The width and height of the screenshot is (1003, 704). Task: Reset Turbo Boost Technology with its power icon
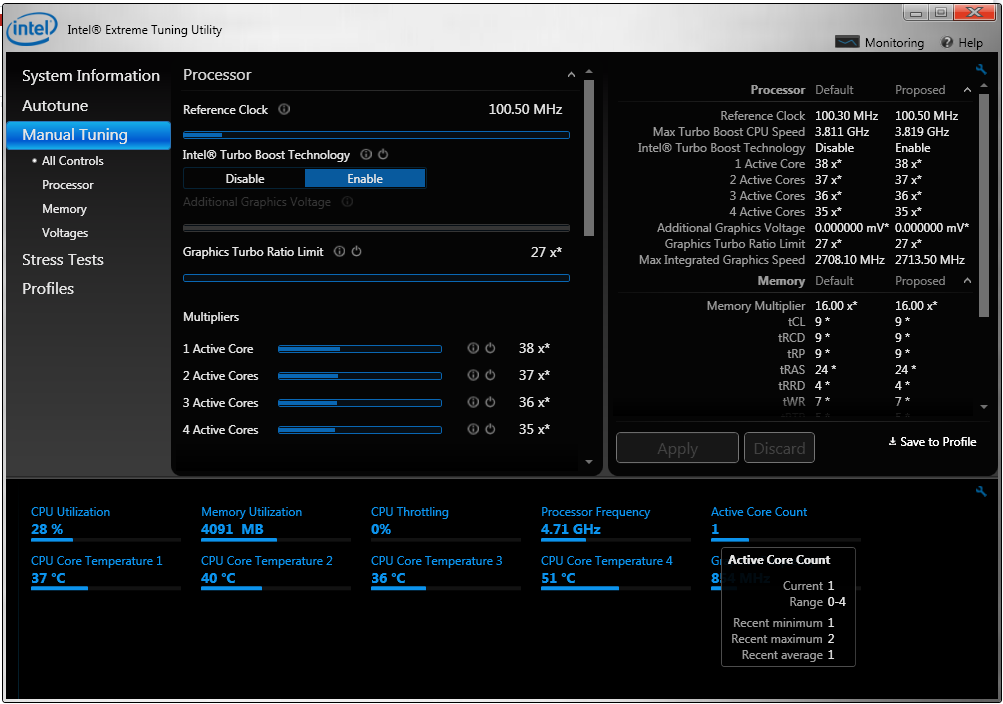point(383,154)
